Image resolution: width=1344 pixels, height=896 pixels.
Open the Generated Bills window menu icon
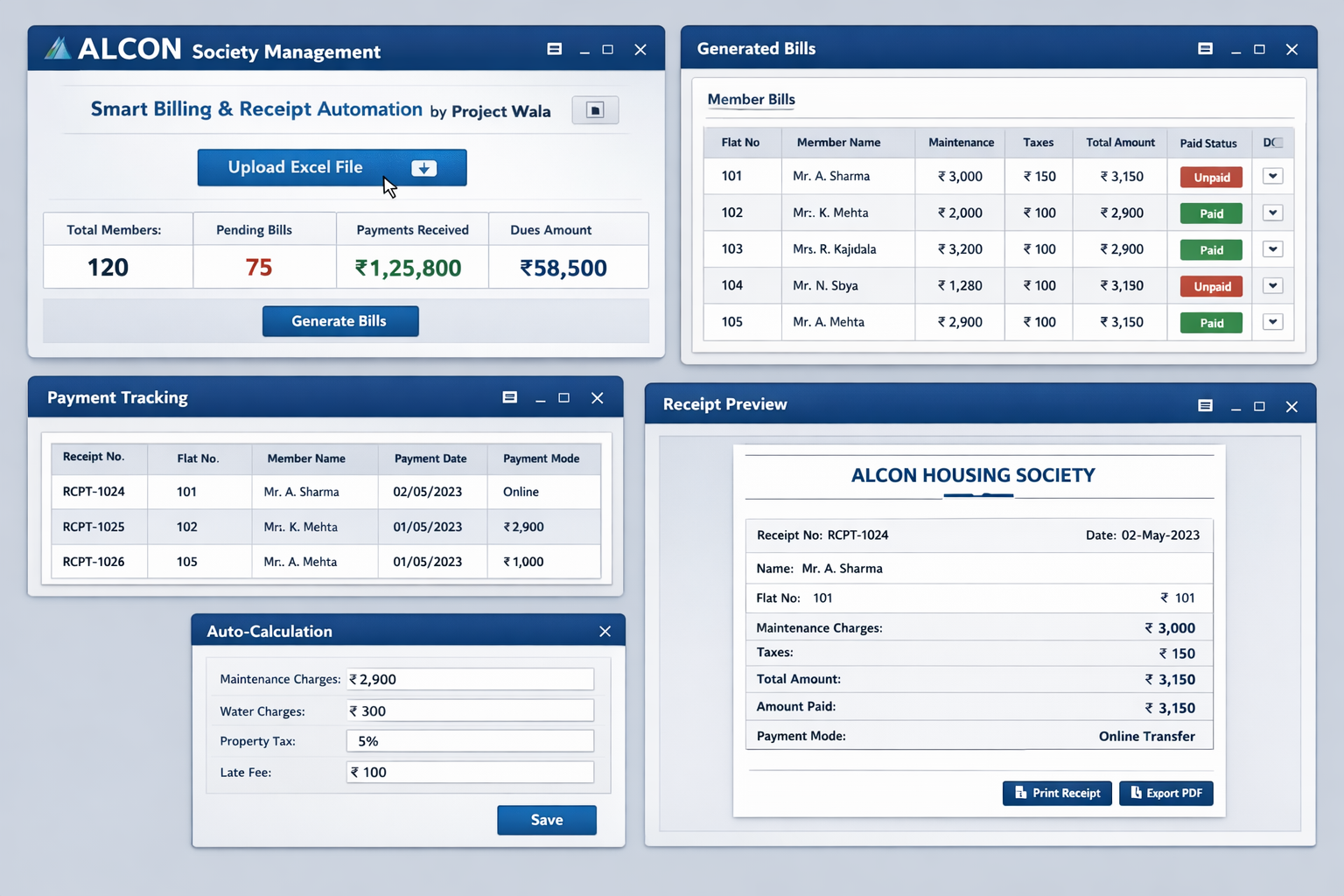(1205, 49)
